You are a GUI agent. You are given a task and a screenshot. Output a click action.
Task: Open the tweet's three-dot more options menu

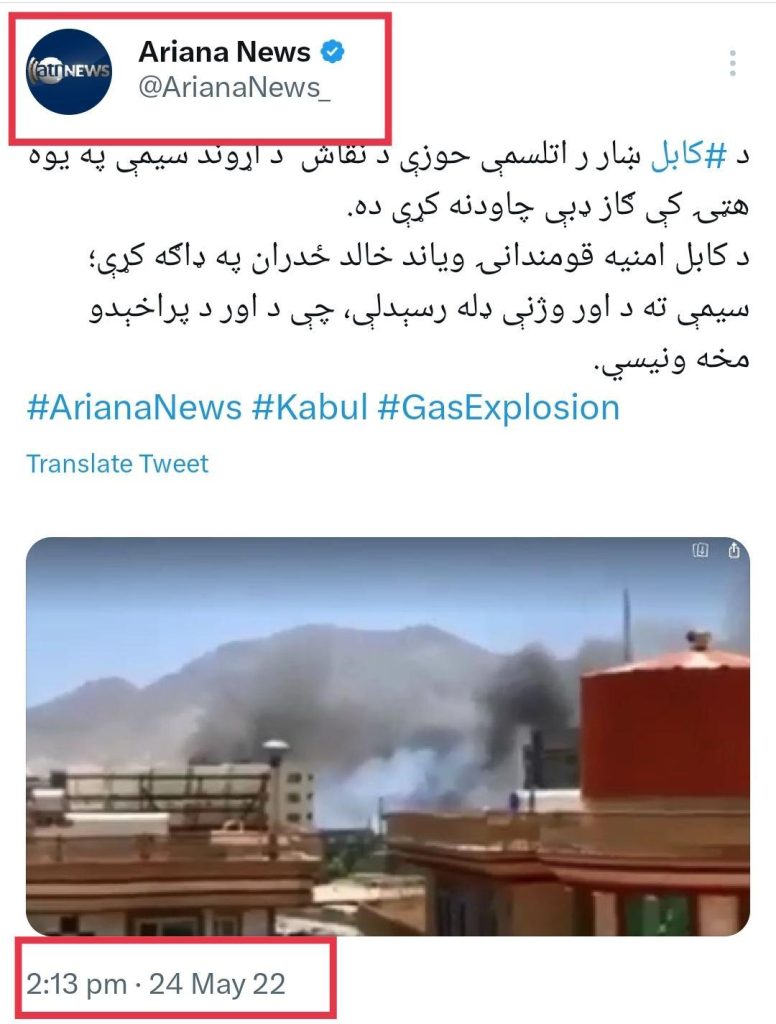pos(732,63)
